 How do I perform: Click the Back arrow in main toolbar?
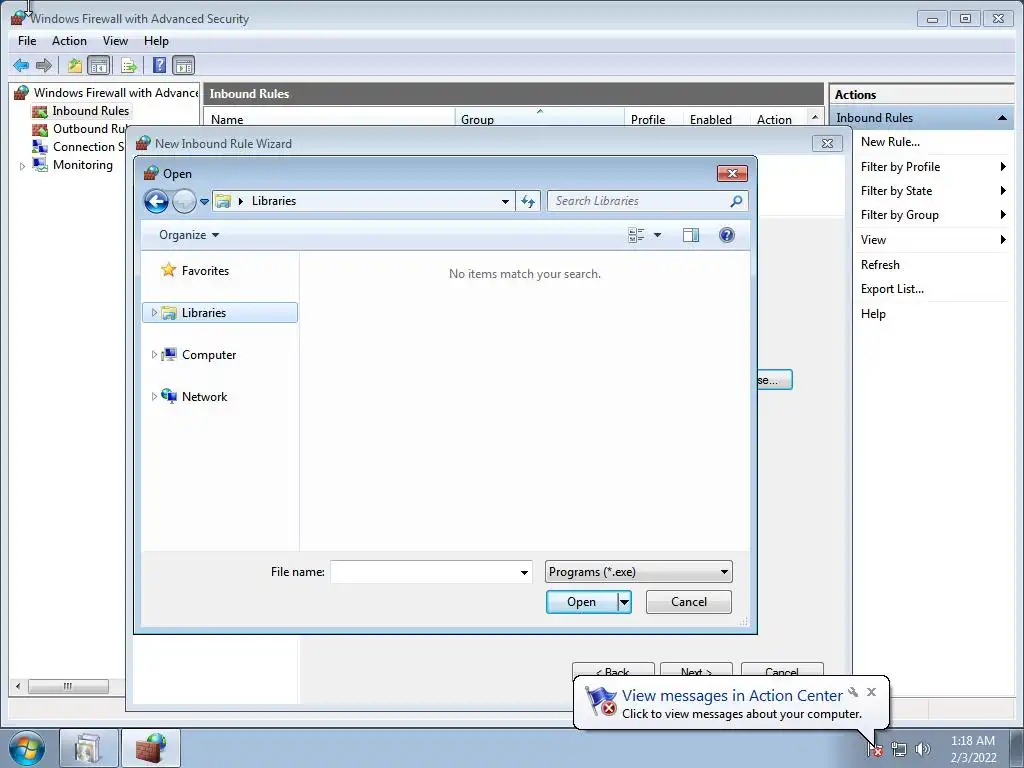[21, 65]
